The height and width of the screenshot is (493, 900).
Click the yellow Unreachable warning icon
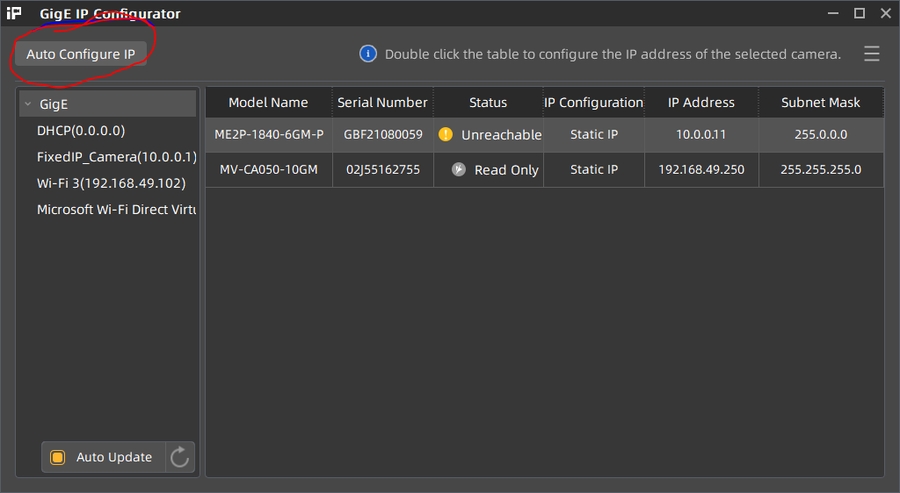(x=446, y=134)
